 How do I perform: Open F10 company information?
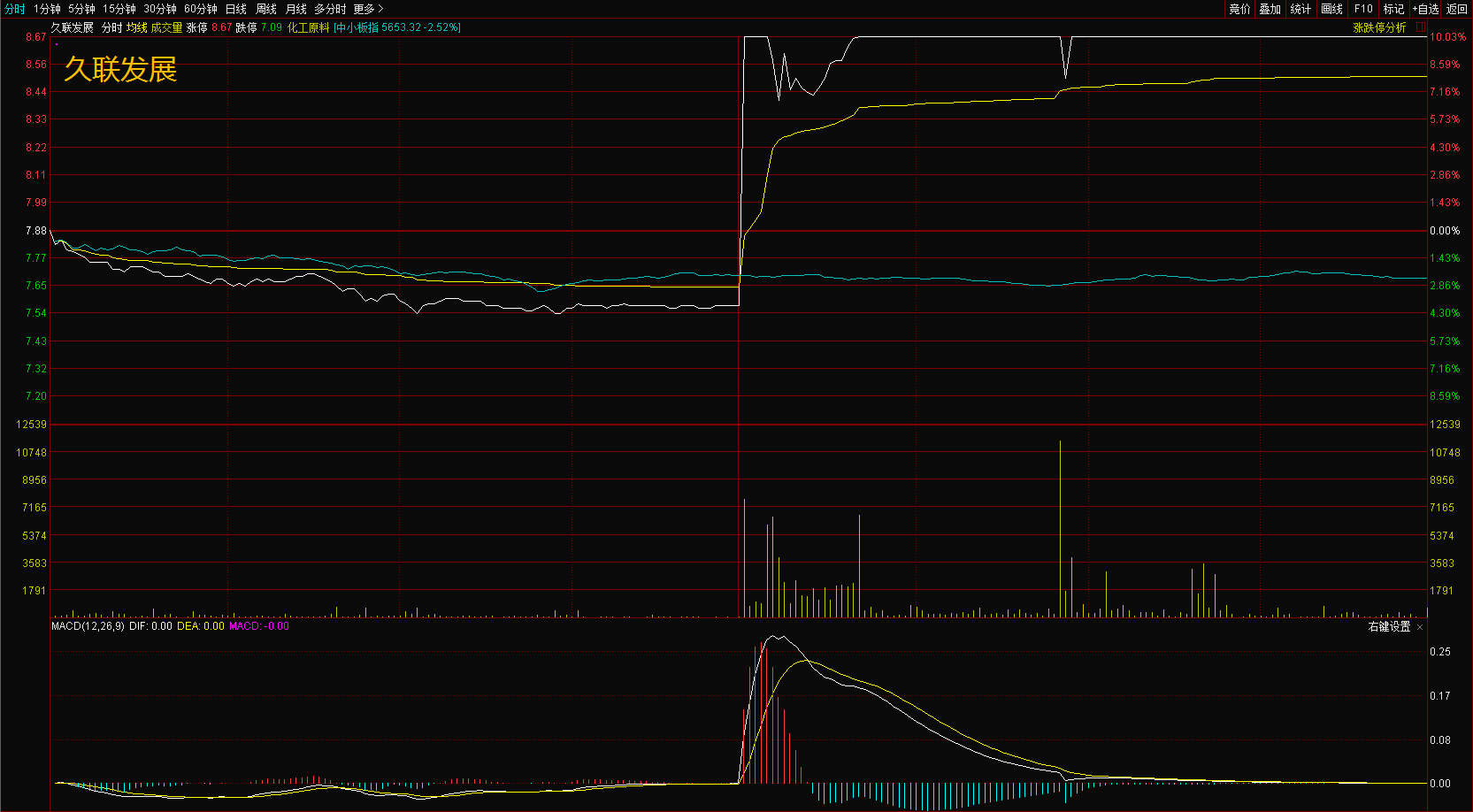[1363, 9]
